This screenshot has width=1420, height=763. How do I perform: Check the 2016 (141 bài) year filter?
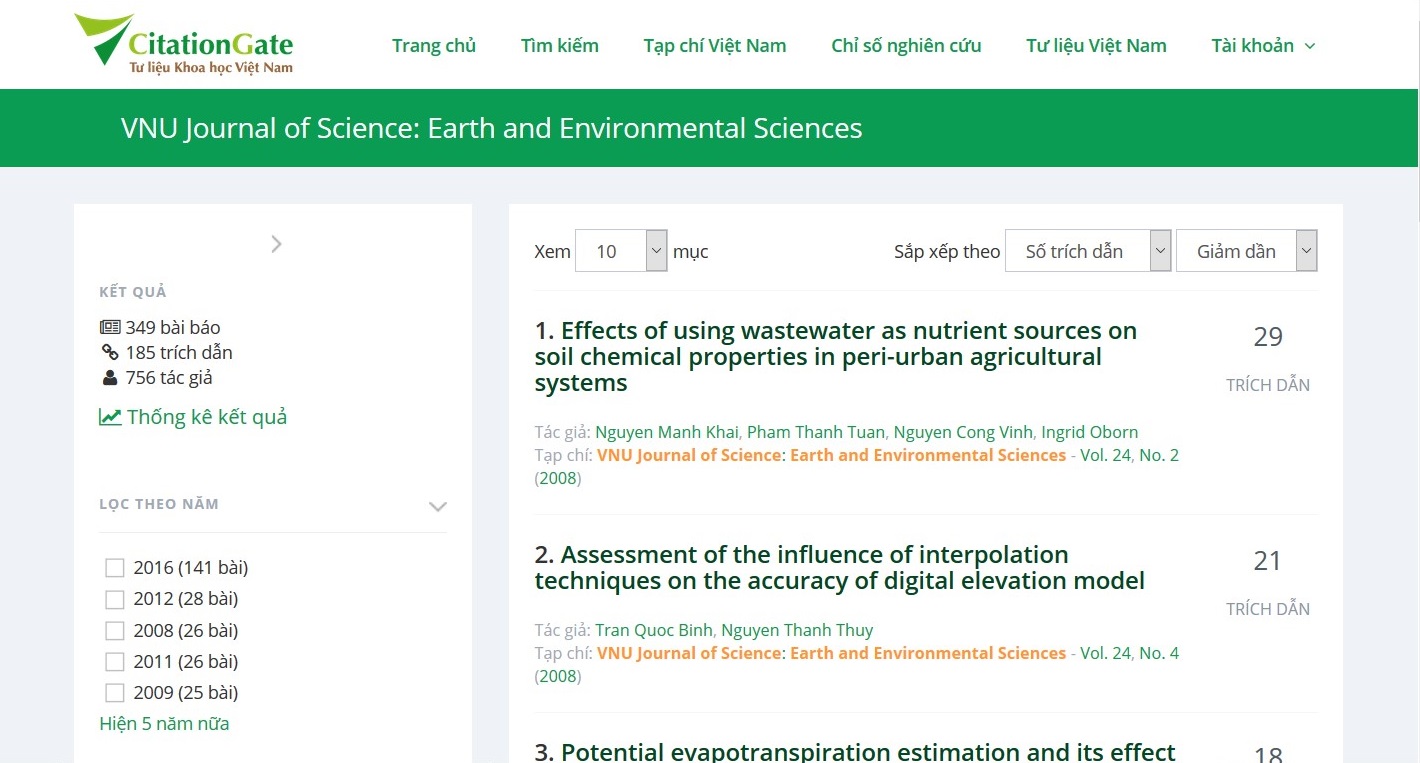(x=115, y=568)
